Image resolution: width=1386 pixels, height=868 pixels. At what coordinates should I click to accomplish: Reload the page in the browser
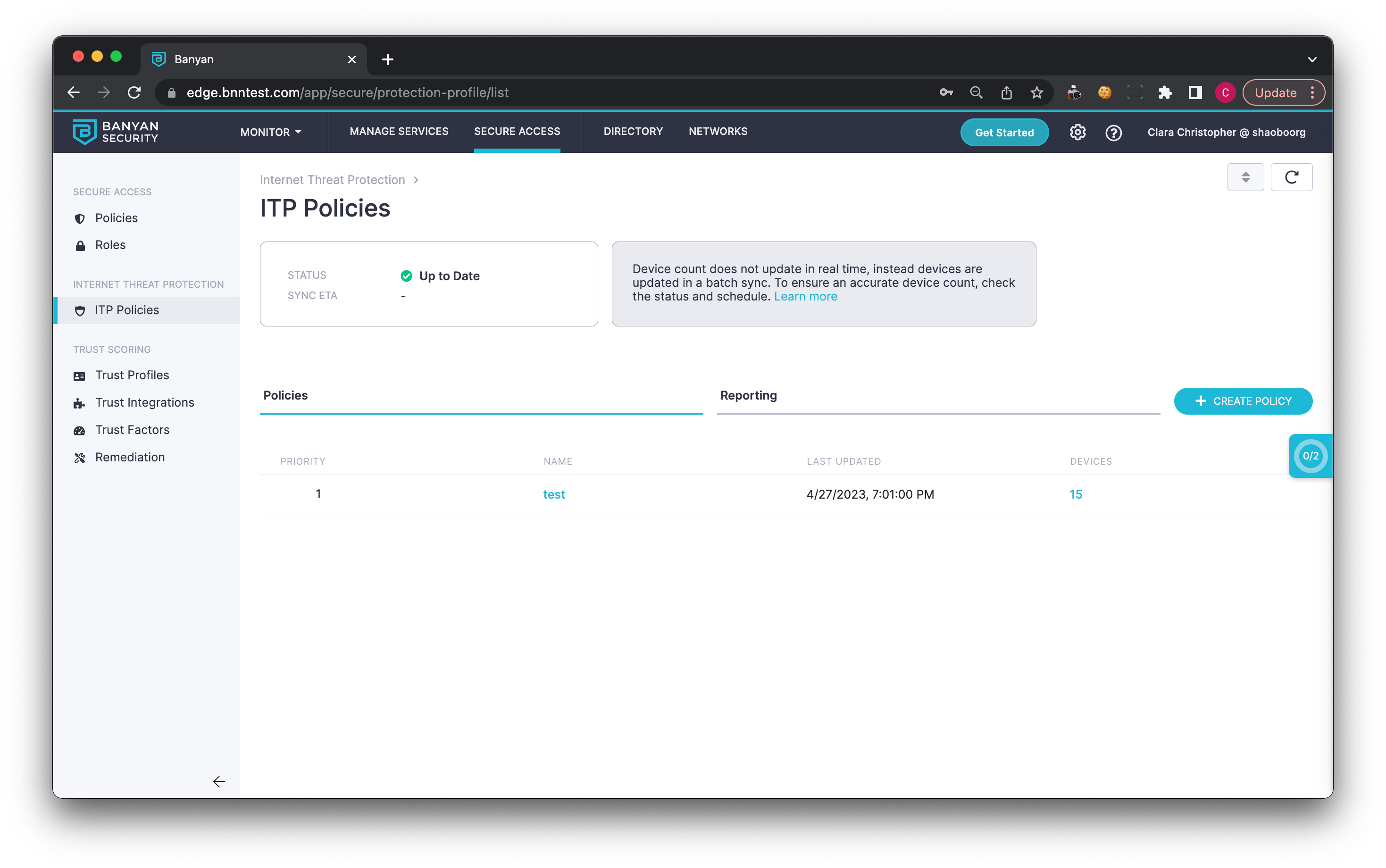[x=134, y=92]
